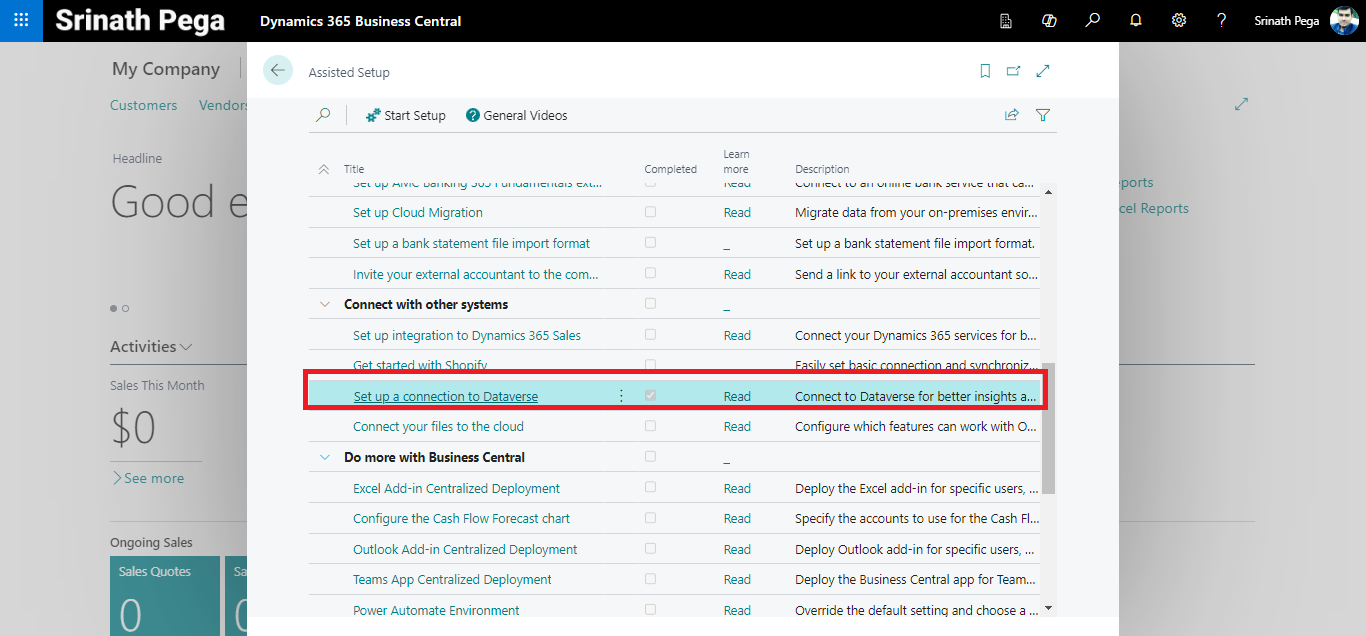1366x636 pixels.
Task: Open the settings gear in top bar
Action: coord(1179,20)
